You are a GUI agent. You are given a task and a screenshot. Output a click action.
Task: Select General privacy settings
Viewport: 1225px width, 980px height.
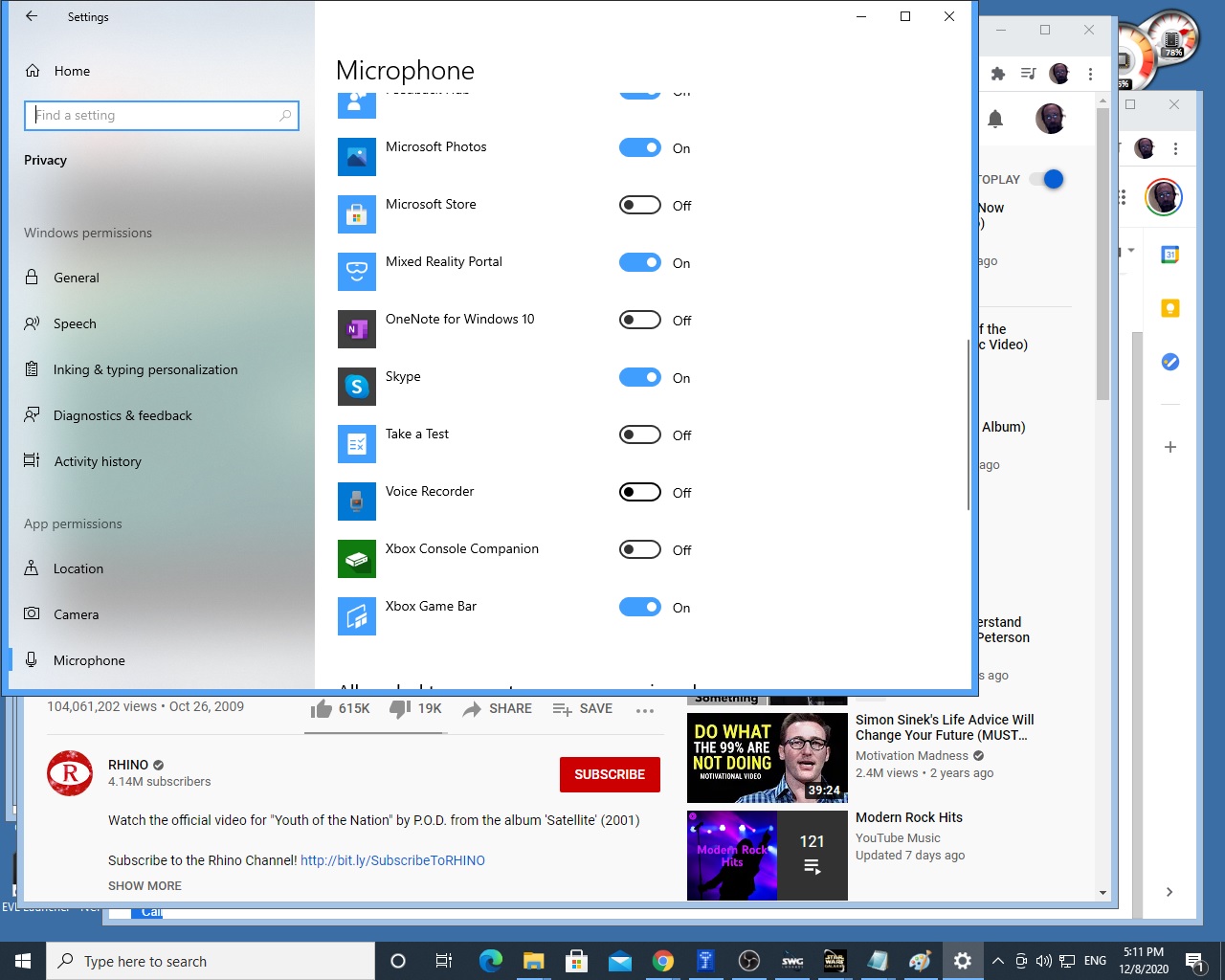pyautogui.click(x=161, y=278)
